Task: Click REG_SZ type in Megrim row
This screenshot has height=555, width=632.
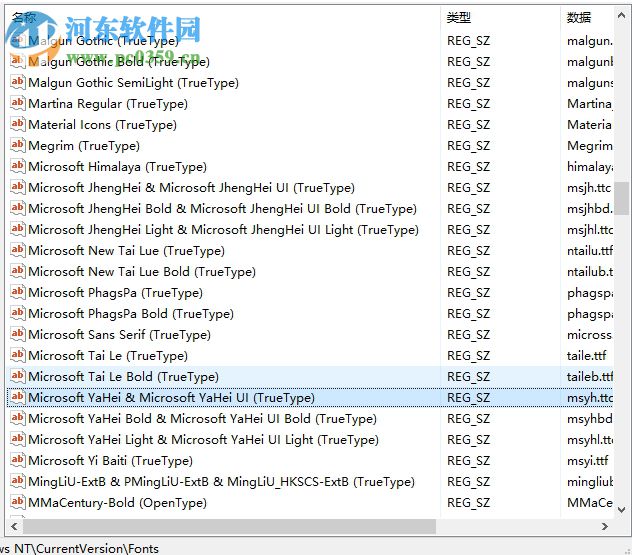Action: (468, 146)
